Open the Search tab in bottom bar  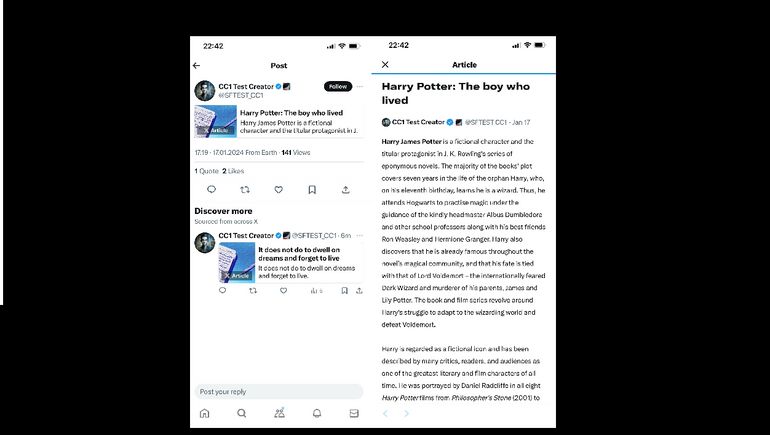pyautogui.click(x=242, y=413)
